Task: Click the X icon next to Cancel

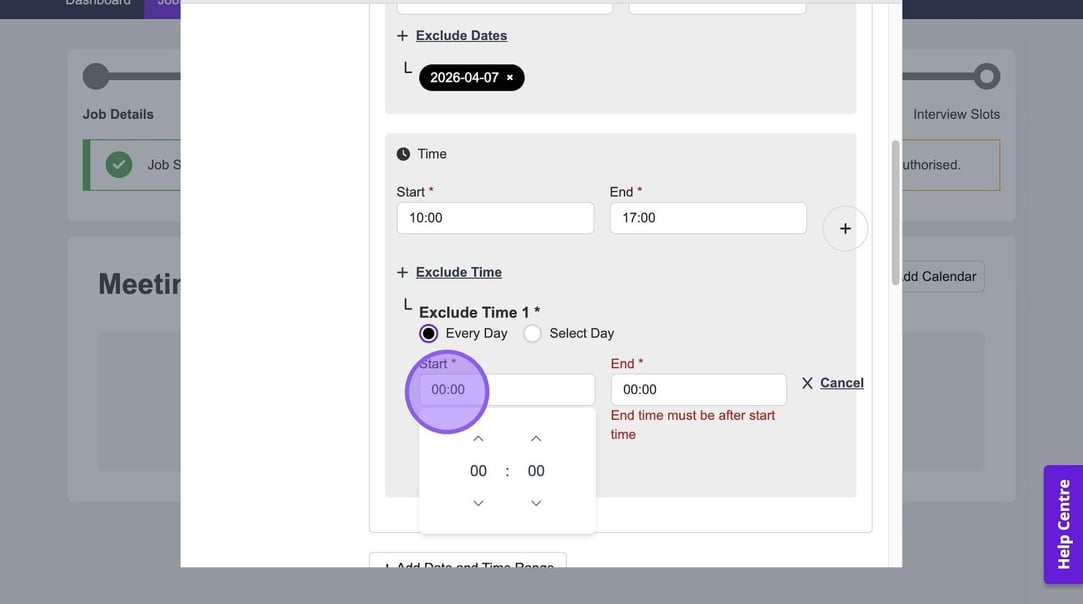Action: 807,383
